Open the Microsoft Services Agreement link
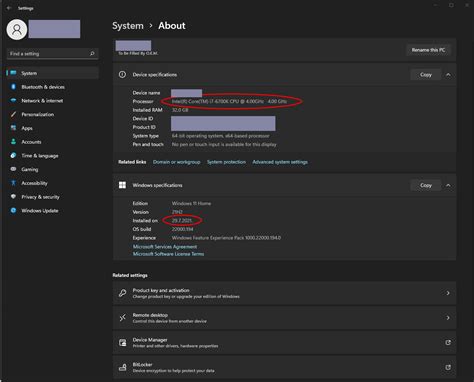This screenshot has width=474, height=382. (165, 247)
